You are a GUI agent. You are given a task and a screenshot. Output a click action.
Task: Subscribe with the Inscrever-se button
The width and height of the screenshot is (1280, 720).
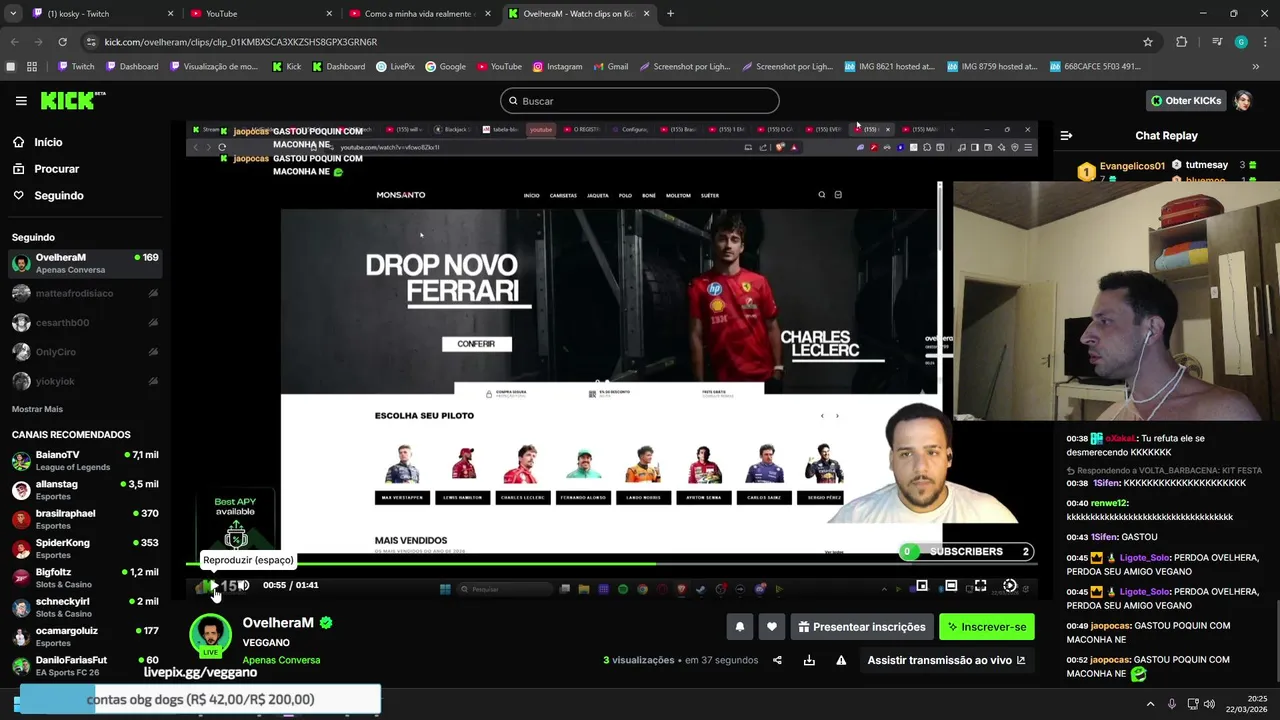point(987,627)
